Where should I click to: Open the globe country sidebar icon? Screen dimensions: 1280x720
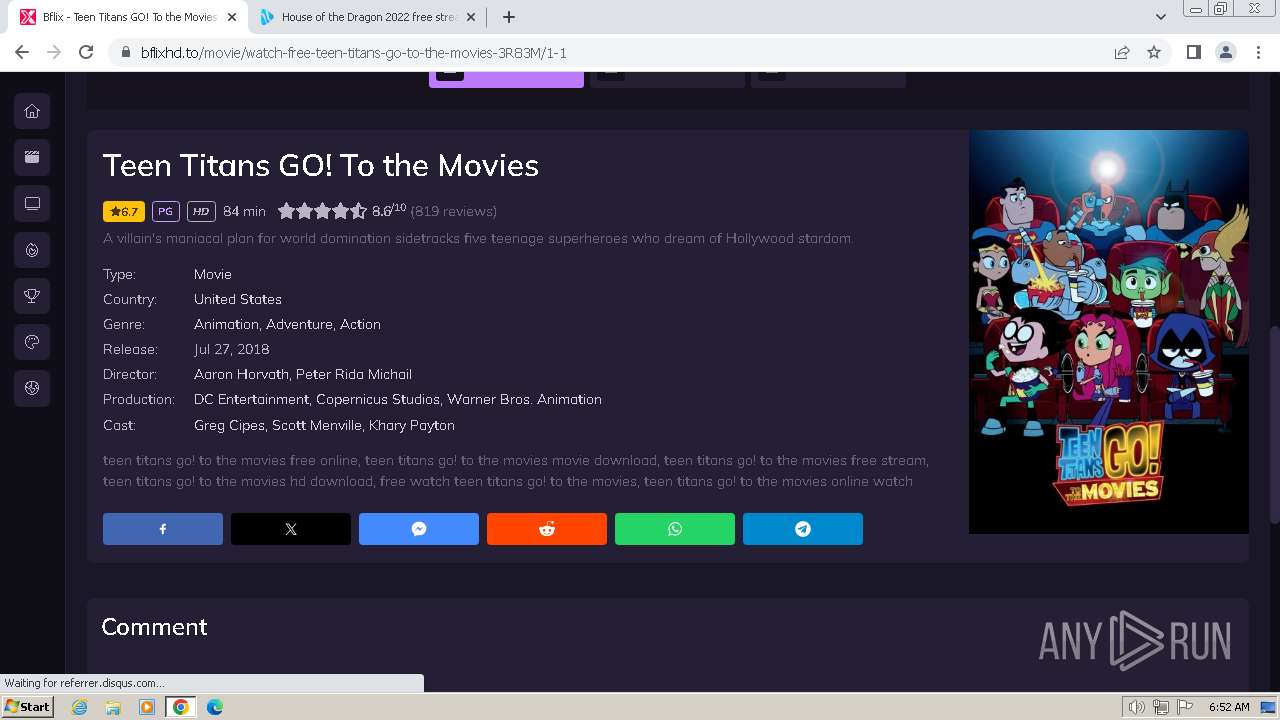(32, 388)
